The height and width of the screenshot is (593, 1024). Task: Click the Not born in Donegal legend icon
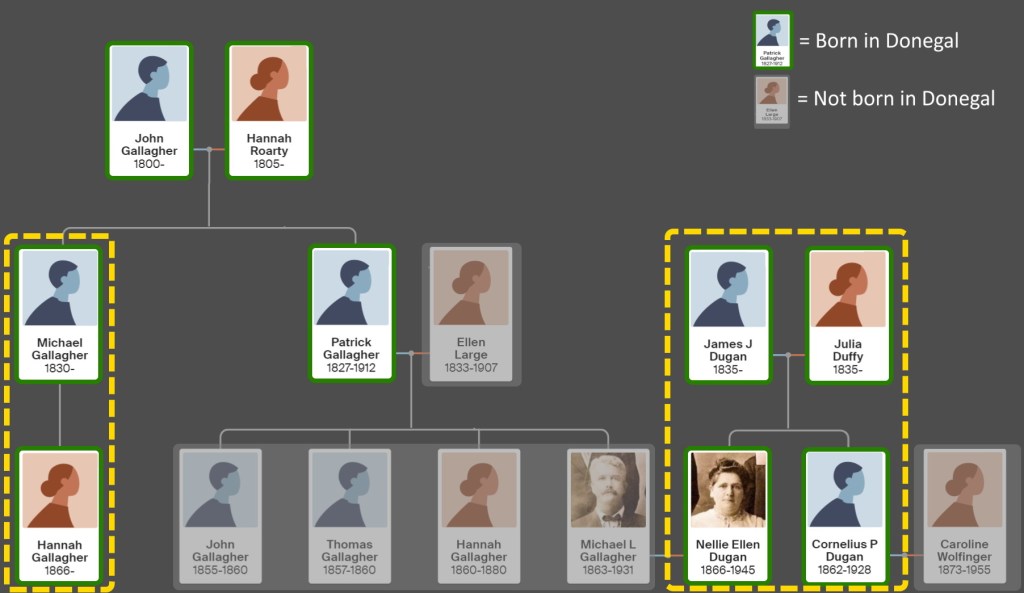point(771,100)
